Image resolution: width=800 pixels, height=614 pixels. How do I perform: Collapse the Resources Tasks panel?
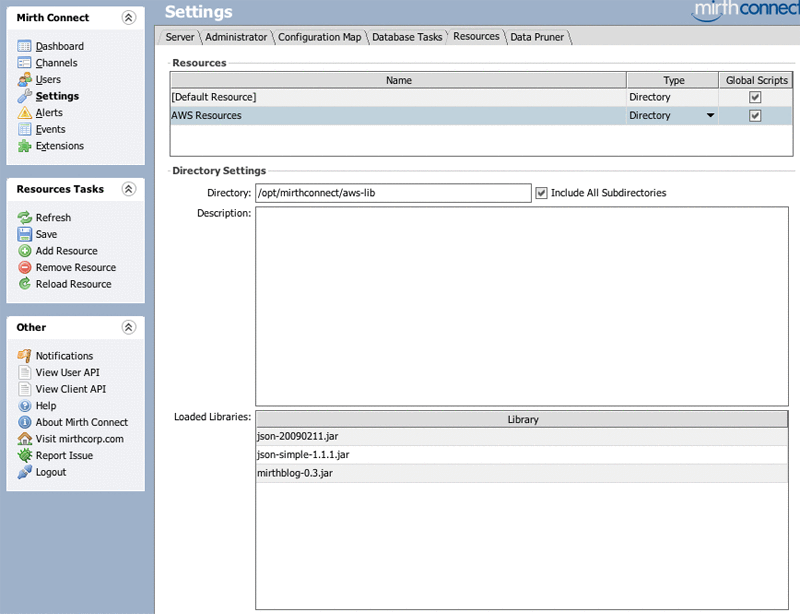pos(129,189)
